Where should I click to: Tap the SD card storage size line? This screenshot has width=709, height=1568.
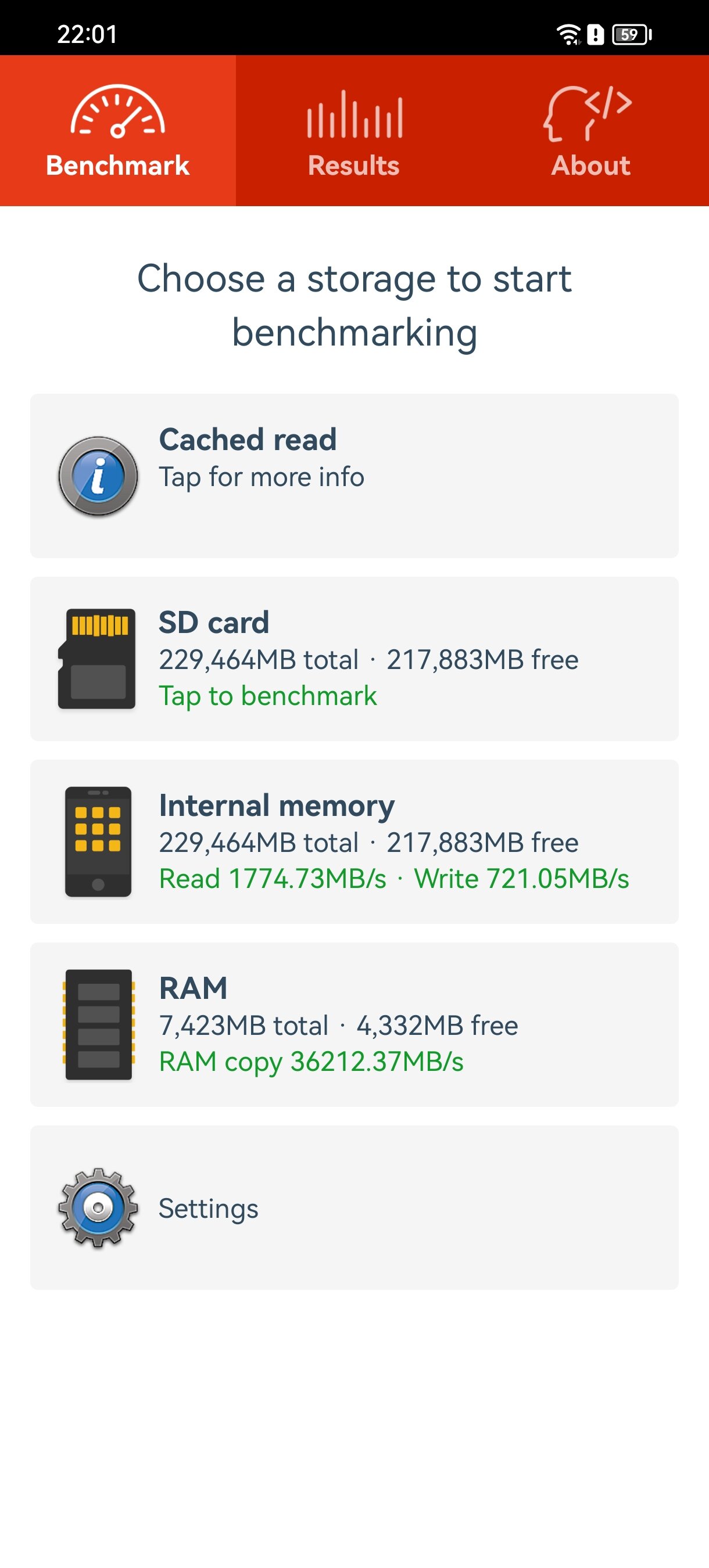point(368,660)
